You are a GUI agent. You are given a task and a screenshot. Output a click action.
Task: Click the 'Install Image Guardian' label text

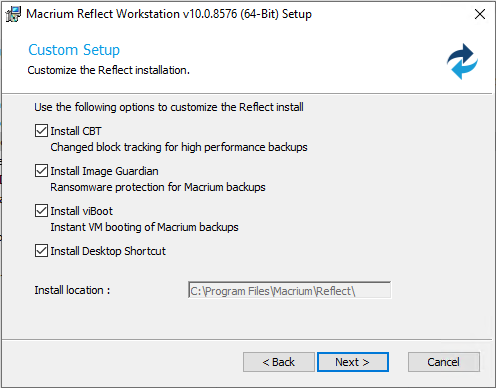pyautogui.click(x=104, y=171)
